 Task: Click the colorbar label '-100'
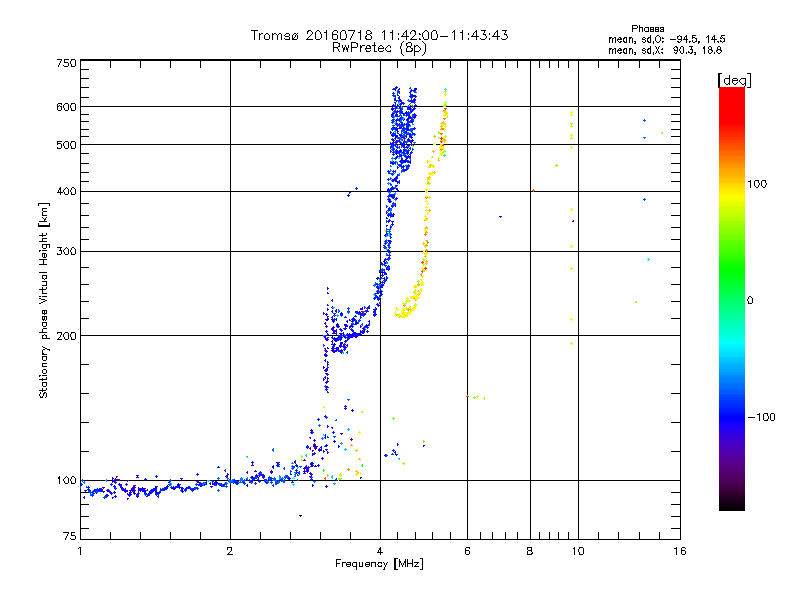761,417
